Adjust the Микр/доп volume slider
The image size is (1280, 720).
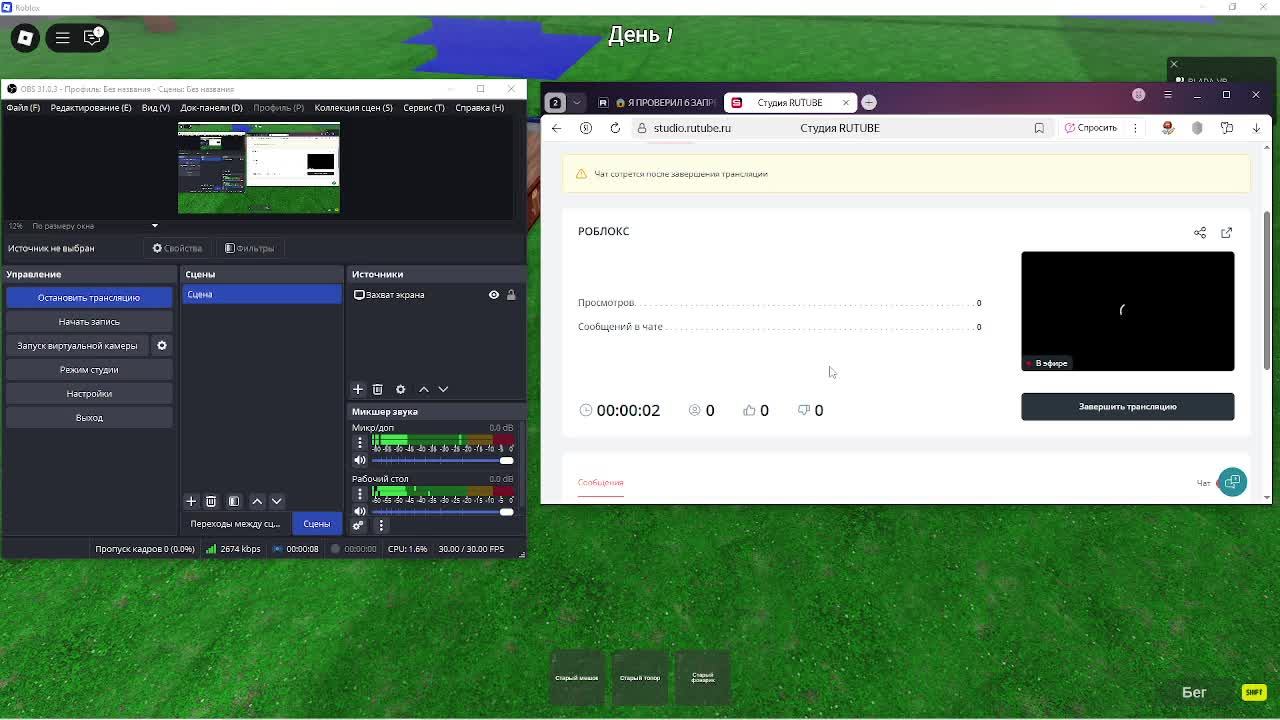pos(442,460)
